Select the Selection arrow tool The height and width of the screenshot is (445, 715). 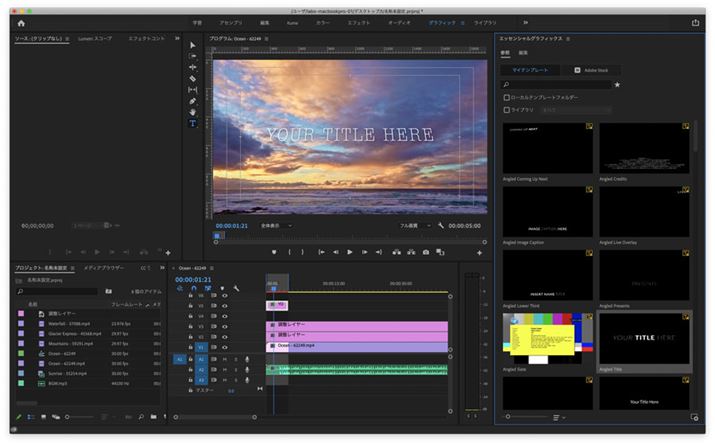tap(193, 44)
